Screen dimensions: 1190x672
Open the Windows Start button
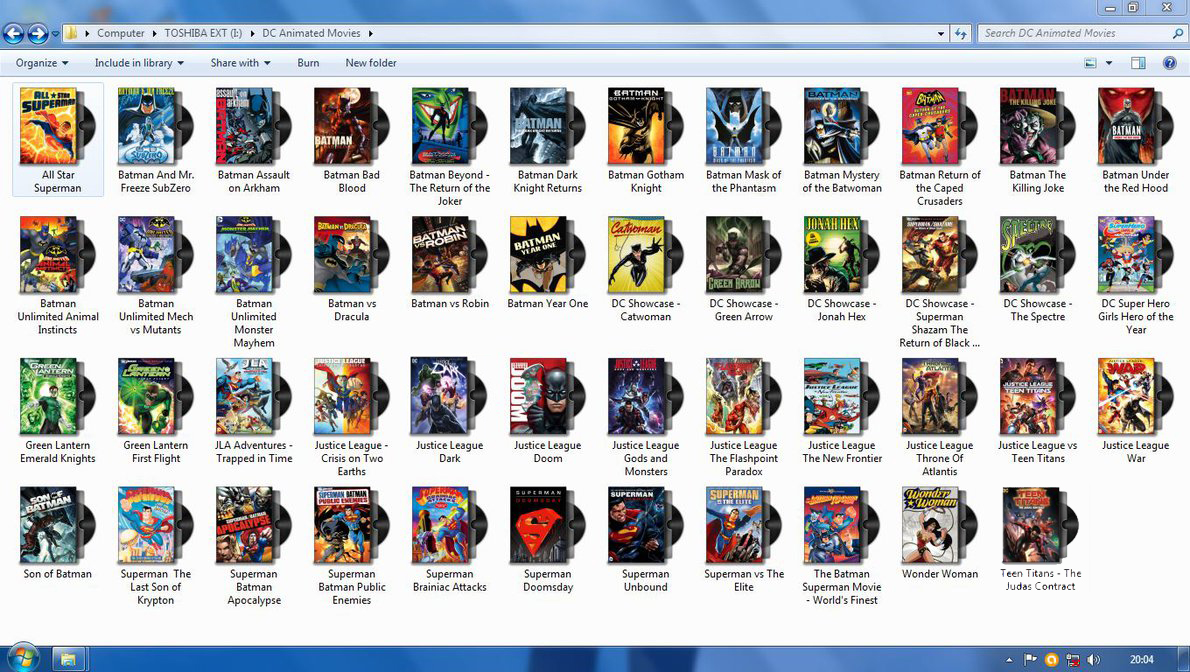click(x=22, y=658)
